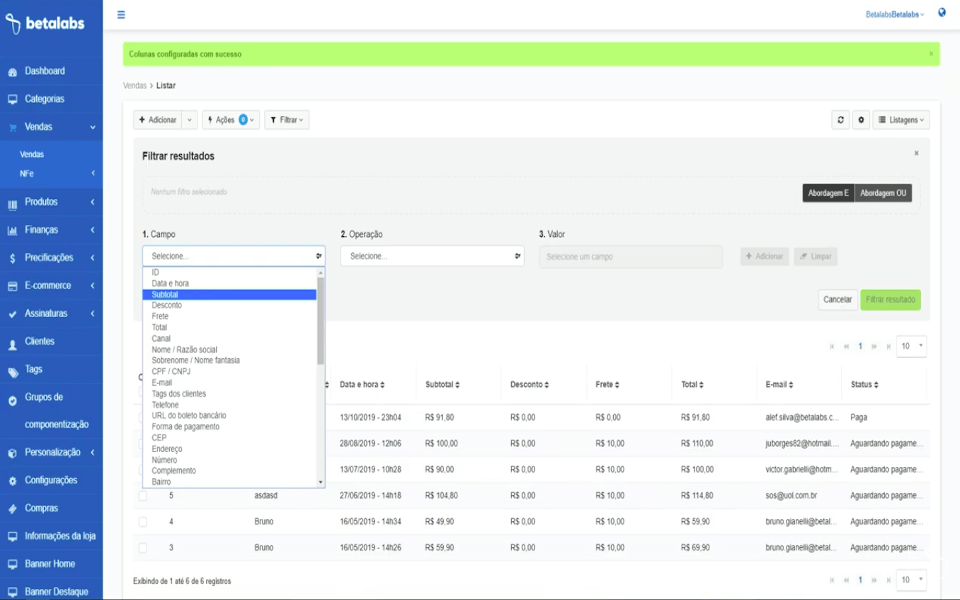The height and width of the screenshot is (600, 960).
Task: Close the Filtrar resultados panel
Action: coord(917,153)
